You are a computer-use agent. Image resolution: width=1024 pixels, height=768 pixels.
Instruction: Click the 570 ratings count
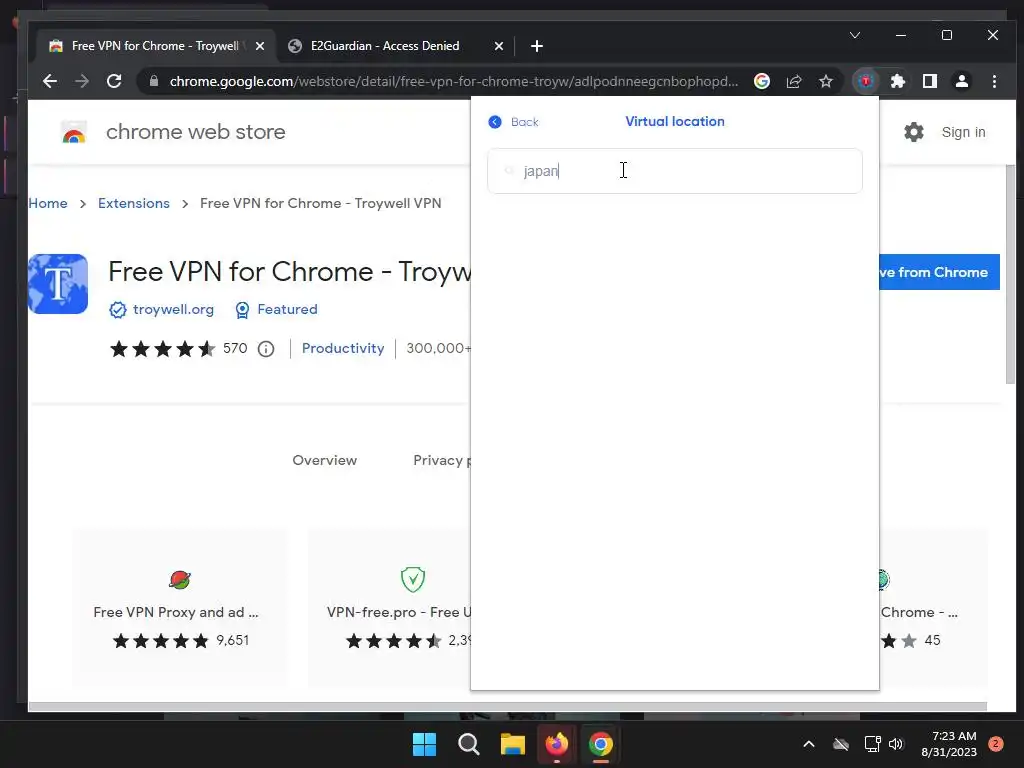coord(235,348)
